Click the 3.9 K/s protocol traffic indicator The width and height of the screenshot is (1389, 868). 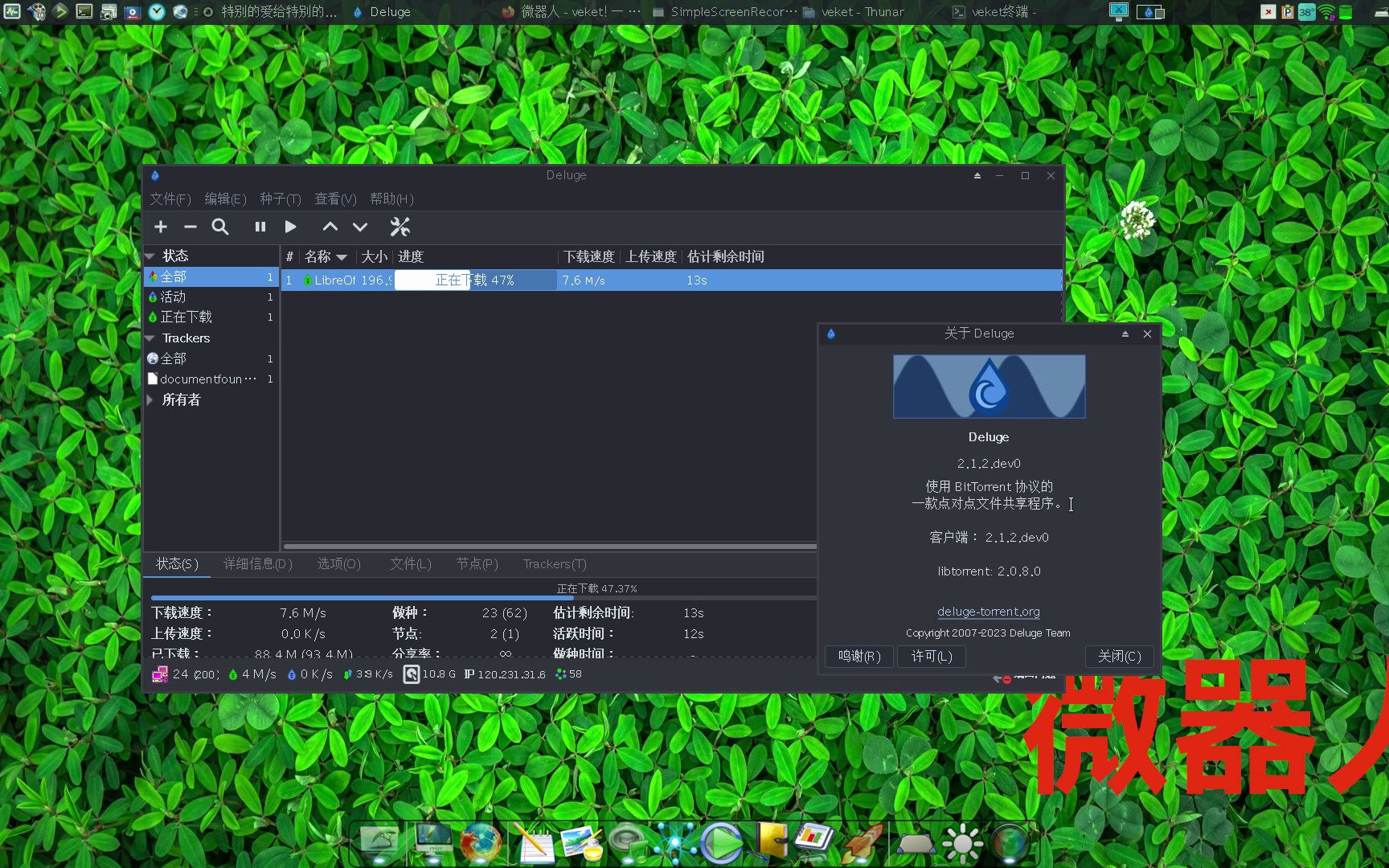(x=368, y=674)
